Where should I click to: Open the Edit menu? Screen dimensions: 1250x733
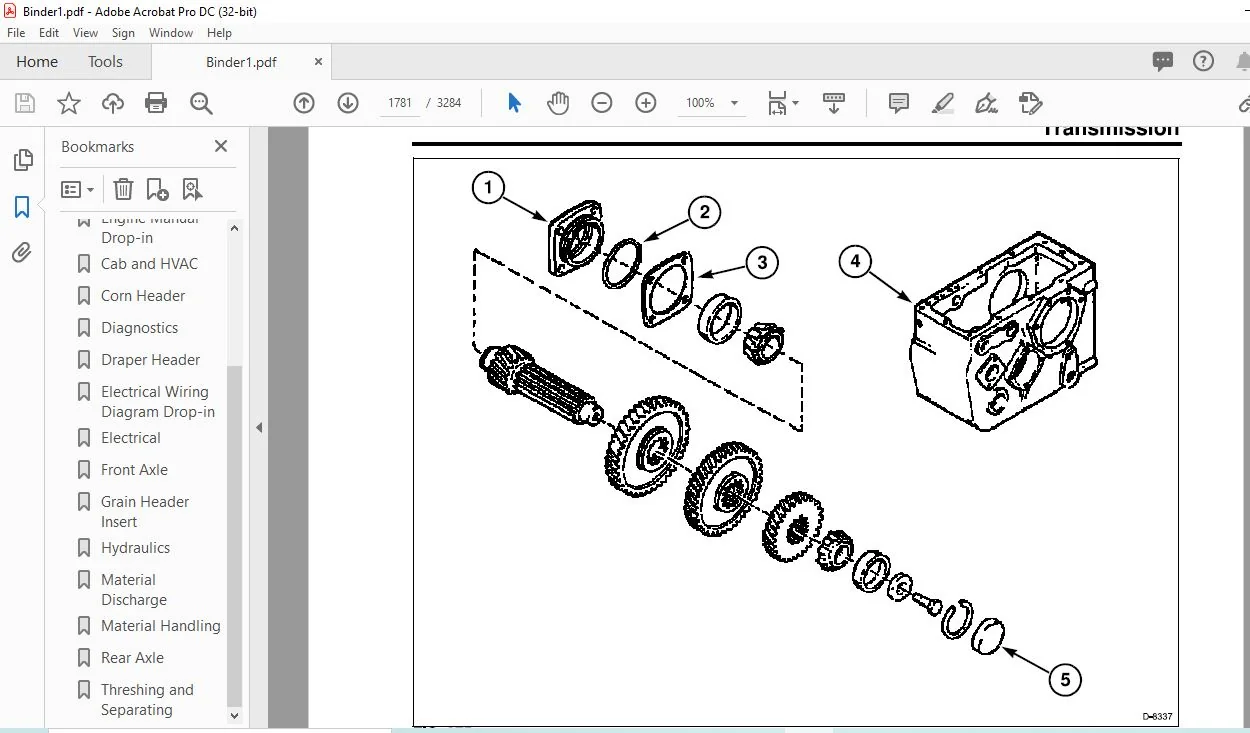pyautogui.click(x=49, y=33)
